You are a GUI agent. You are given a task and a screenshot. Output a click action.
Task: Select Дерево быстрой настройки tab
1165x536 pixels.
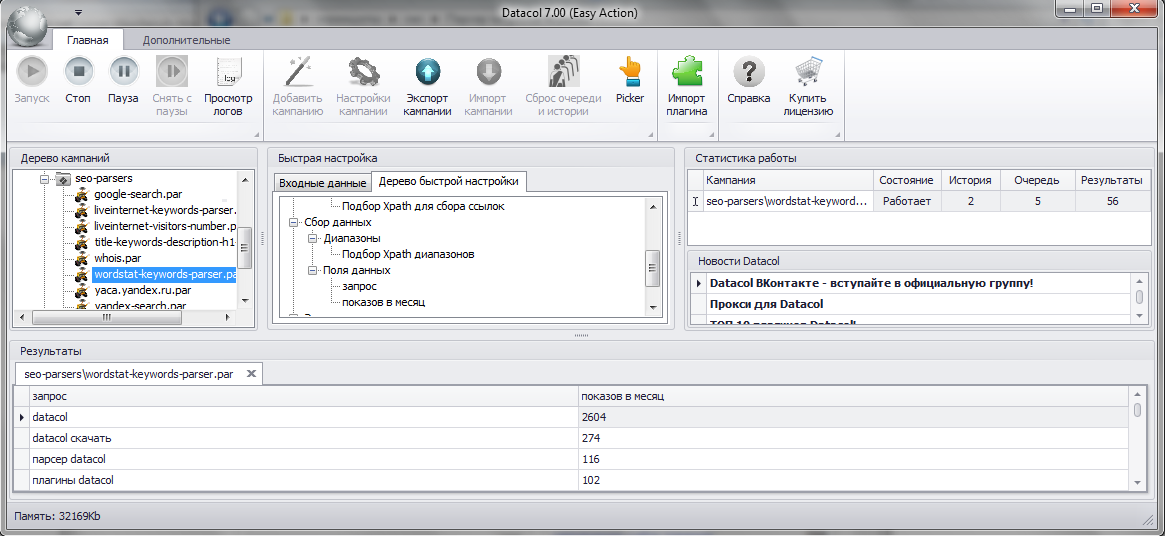(449, 182)
